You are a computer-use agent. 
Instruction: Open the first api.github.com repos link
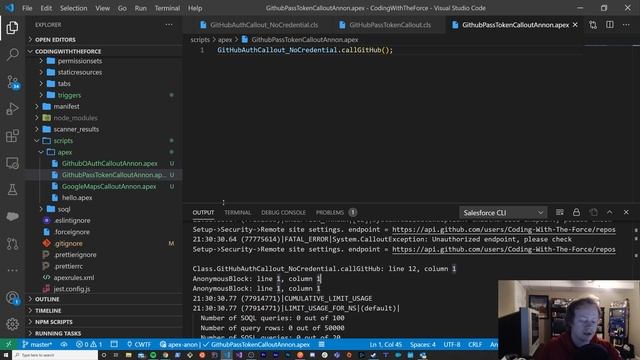[504, 229]
